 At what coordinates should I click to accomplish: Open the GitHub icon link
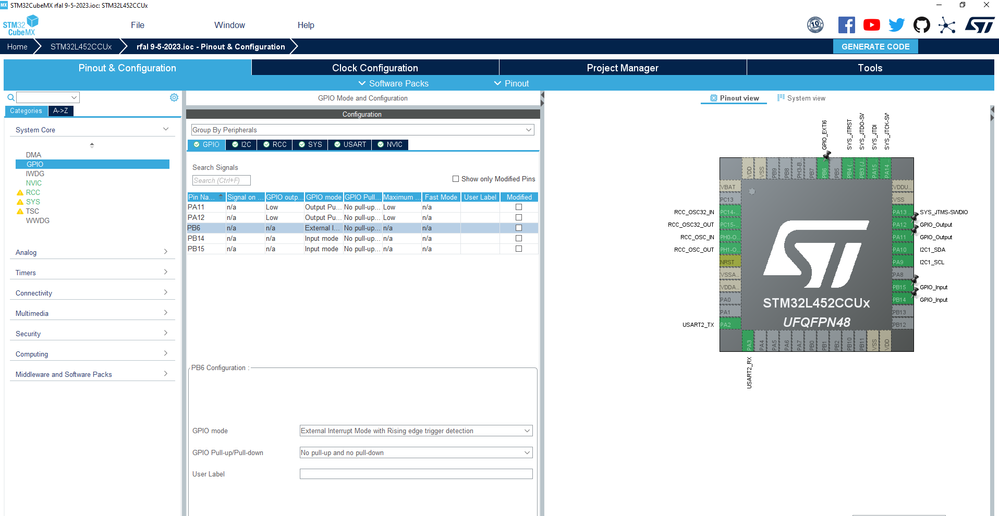(x=921, y=25)
